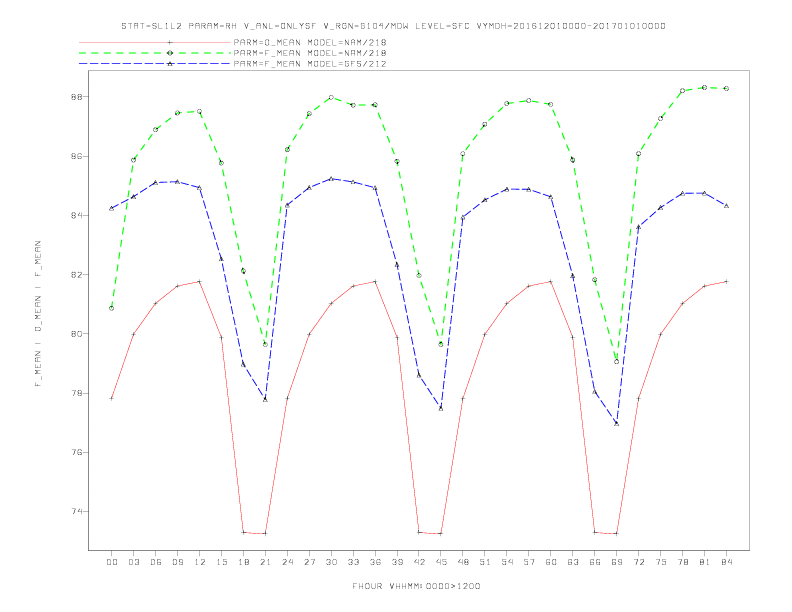
Task: Select legend entry PARM=F_MEAN MODEL=GFS/212
Action: tap(310, 64)
